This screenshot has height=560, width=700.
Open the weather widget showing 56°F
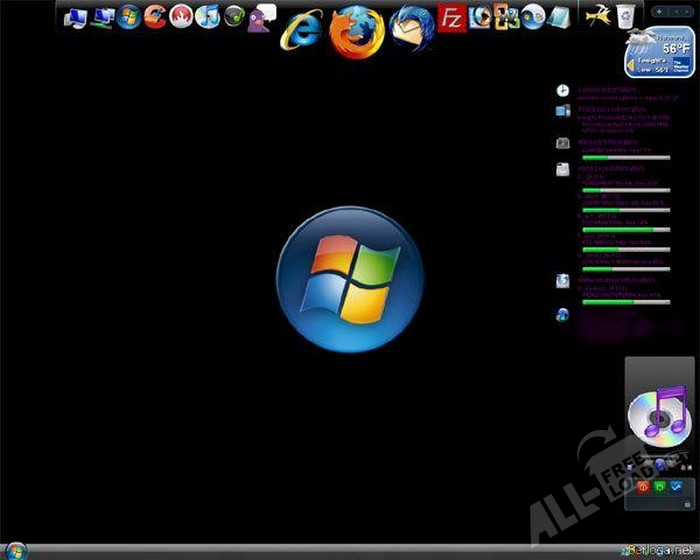coord(658,54)
